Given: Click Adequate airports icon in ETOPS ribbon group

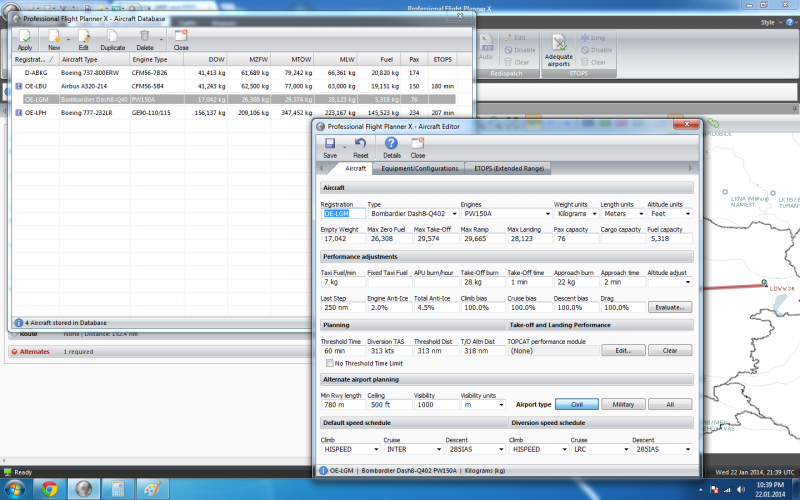Looking at the screenshot, I should [x=559, y=43].
